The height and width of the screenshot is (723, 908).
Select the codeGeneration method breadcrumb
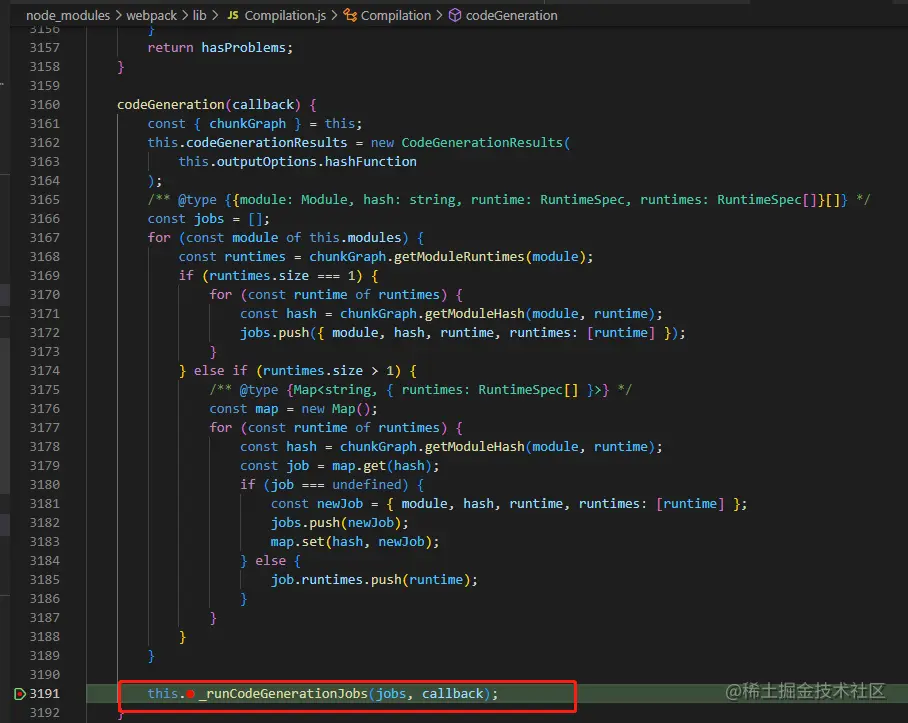click(x=511, y=16)
